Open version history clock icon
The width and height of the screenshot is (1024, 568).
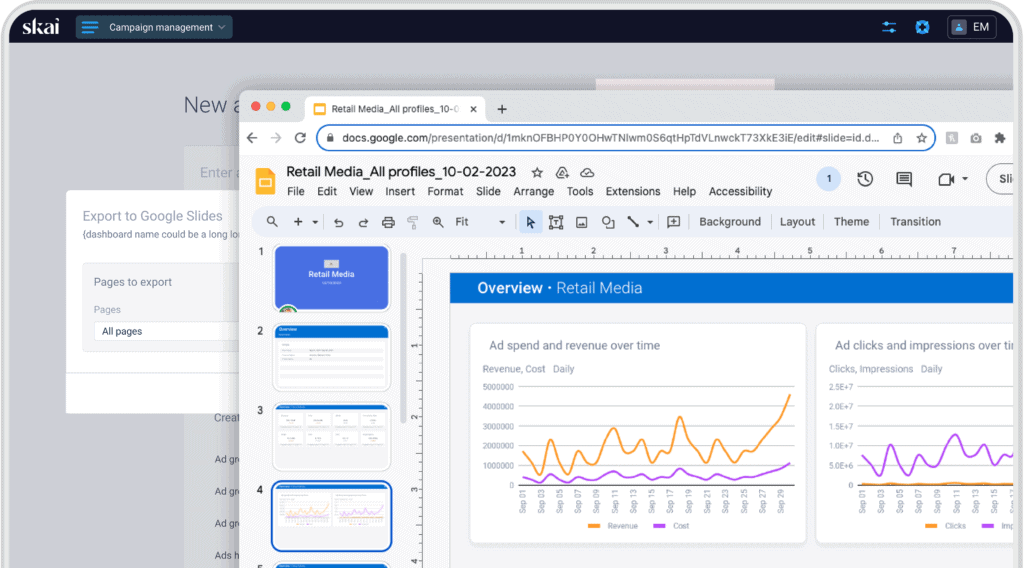865,179
